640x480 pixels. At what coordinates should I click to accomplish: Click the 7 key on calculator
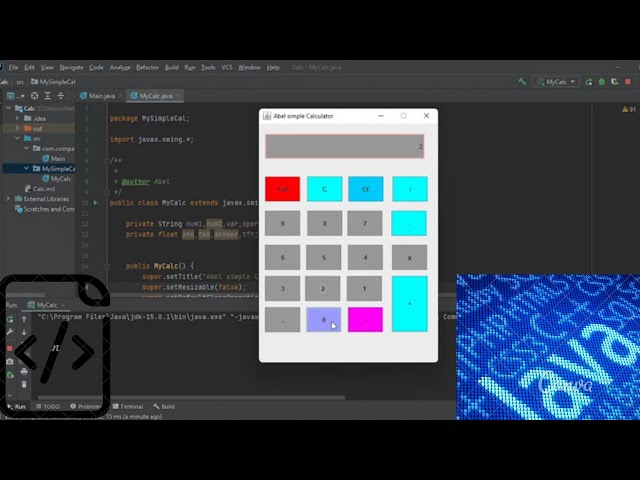click(x=365, y=223)
